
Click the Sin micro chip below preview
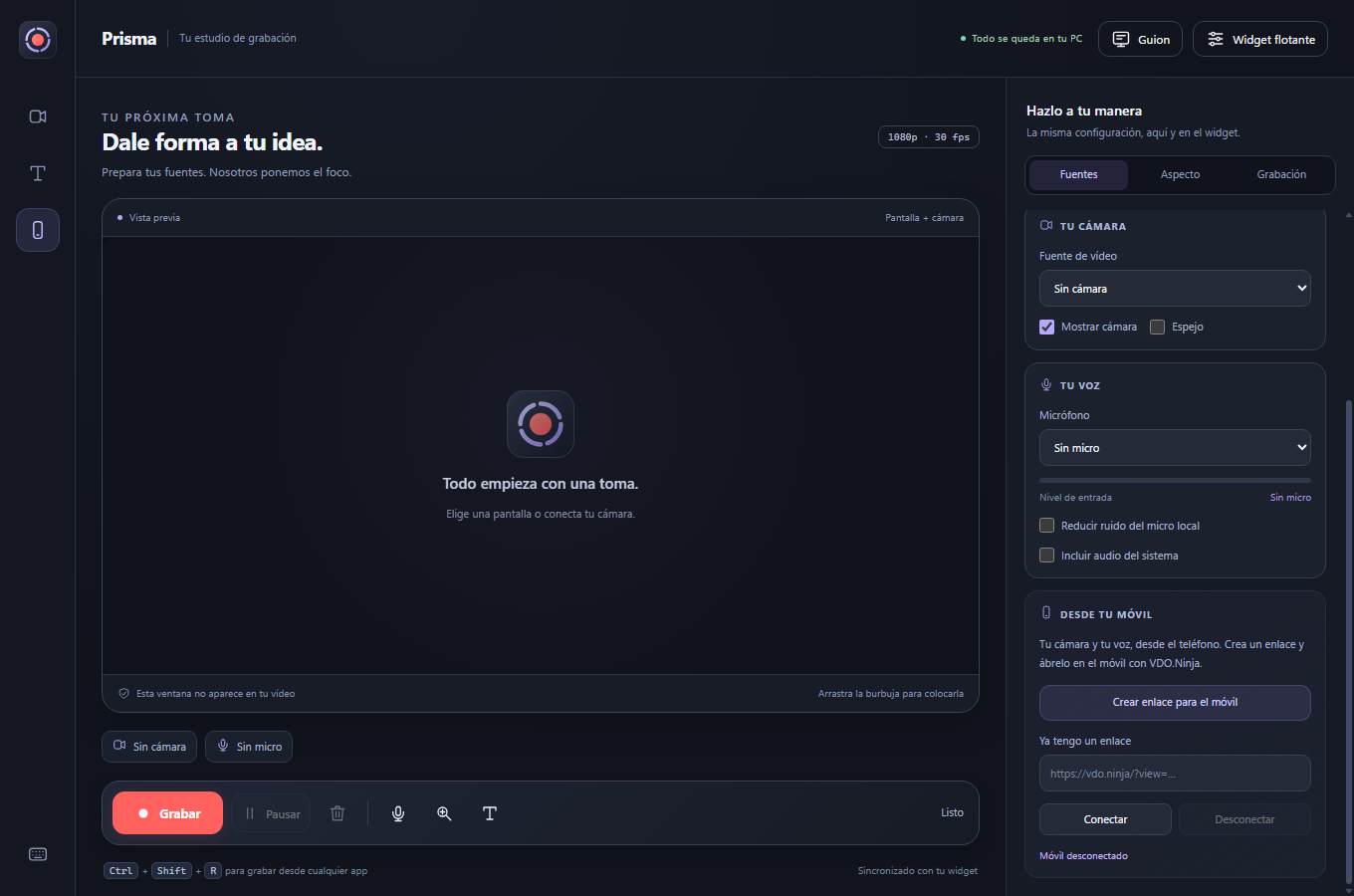click(x=249, y=747)
